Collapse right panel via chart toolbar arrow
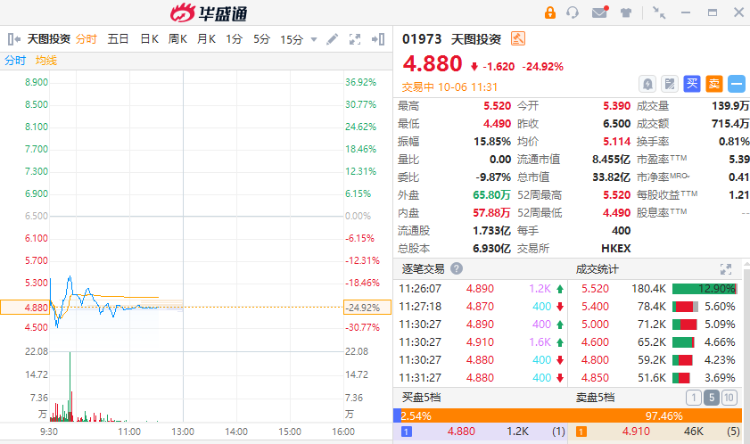The image size is (750, 444). [x=378, y=39]
